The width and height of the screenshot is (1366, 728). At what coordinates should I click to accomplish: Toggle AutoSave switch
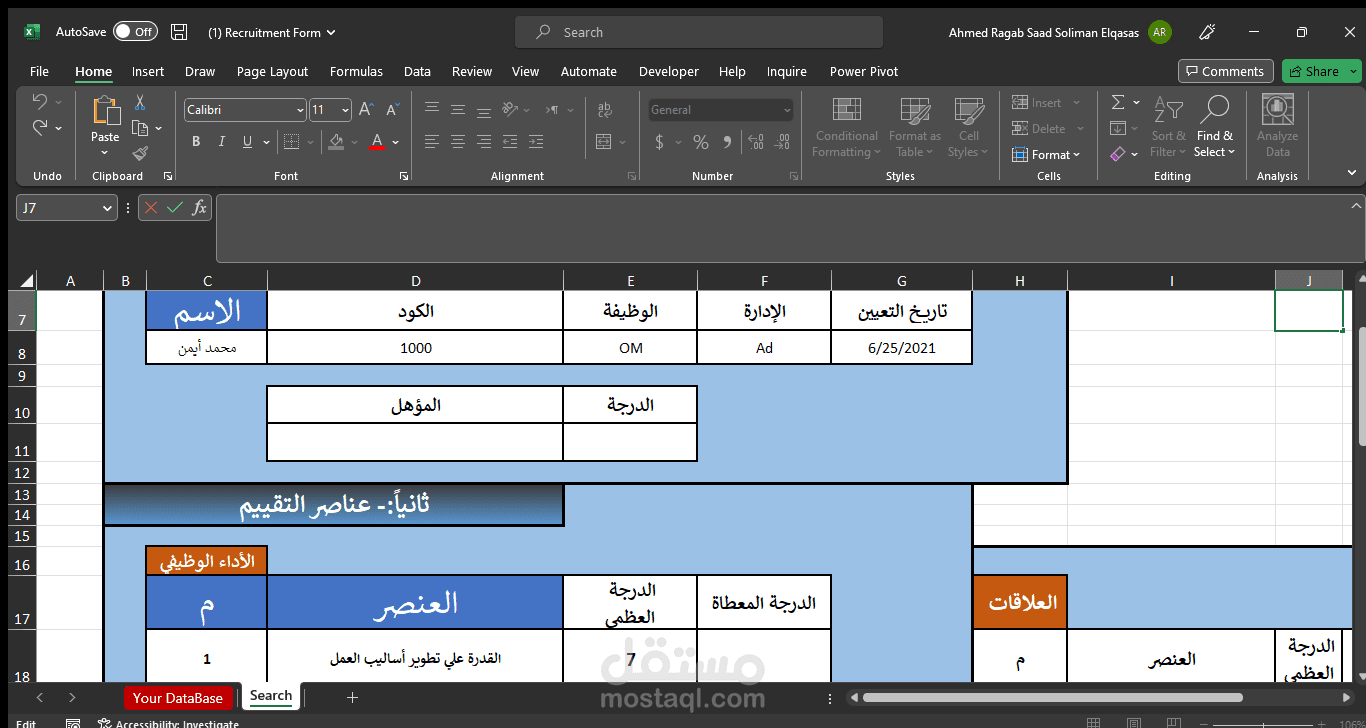(135, 32)
